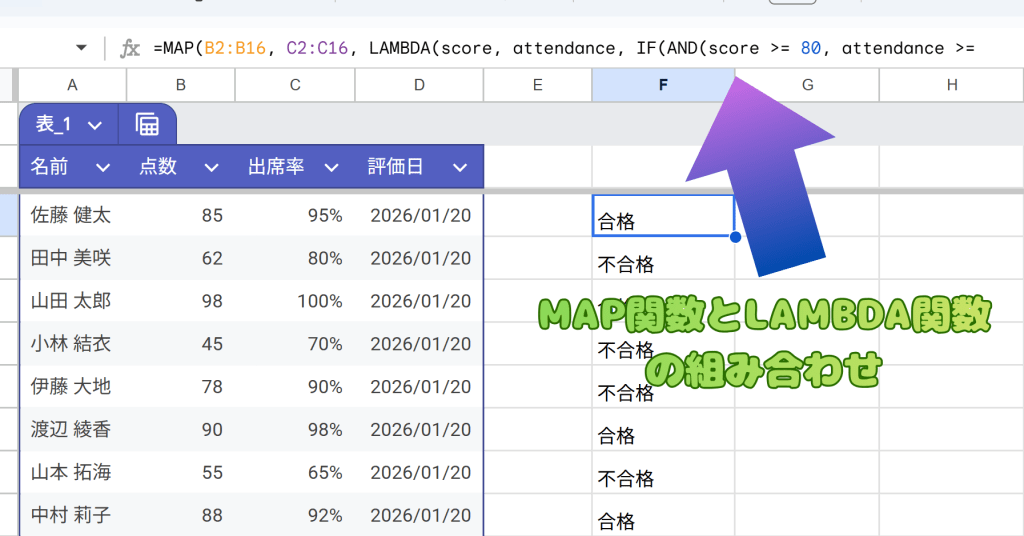
Task: Click the fx function icon
Action: (130, 48)
